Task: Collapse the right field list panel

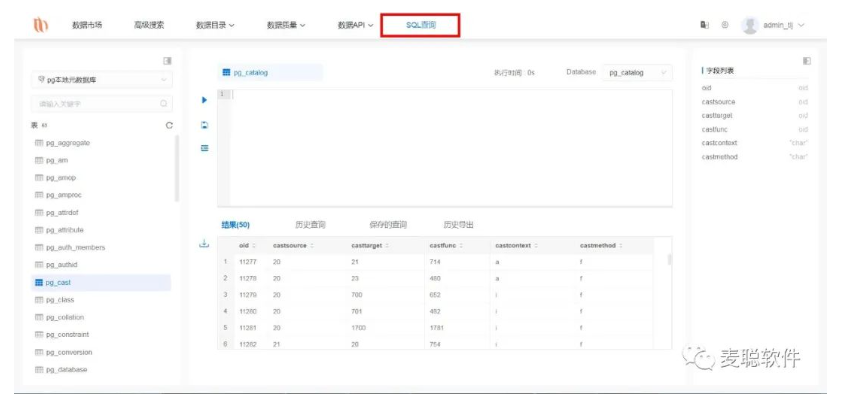Action: click(x=806, y=61)
